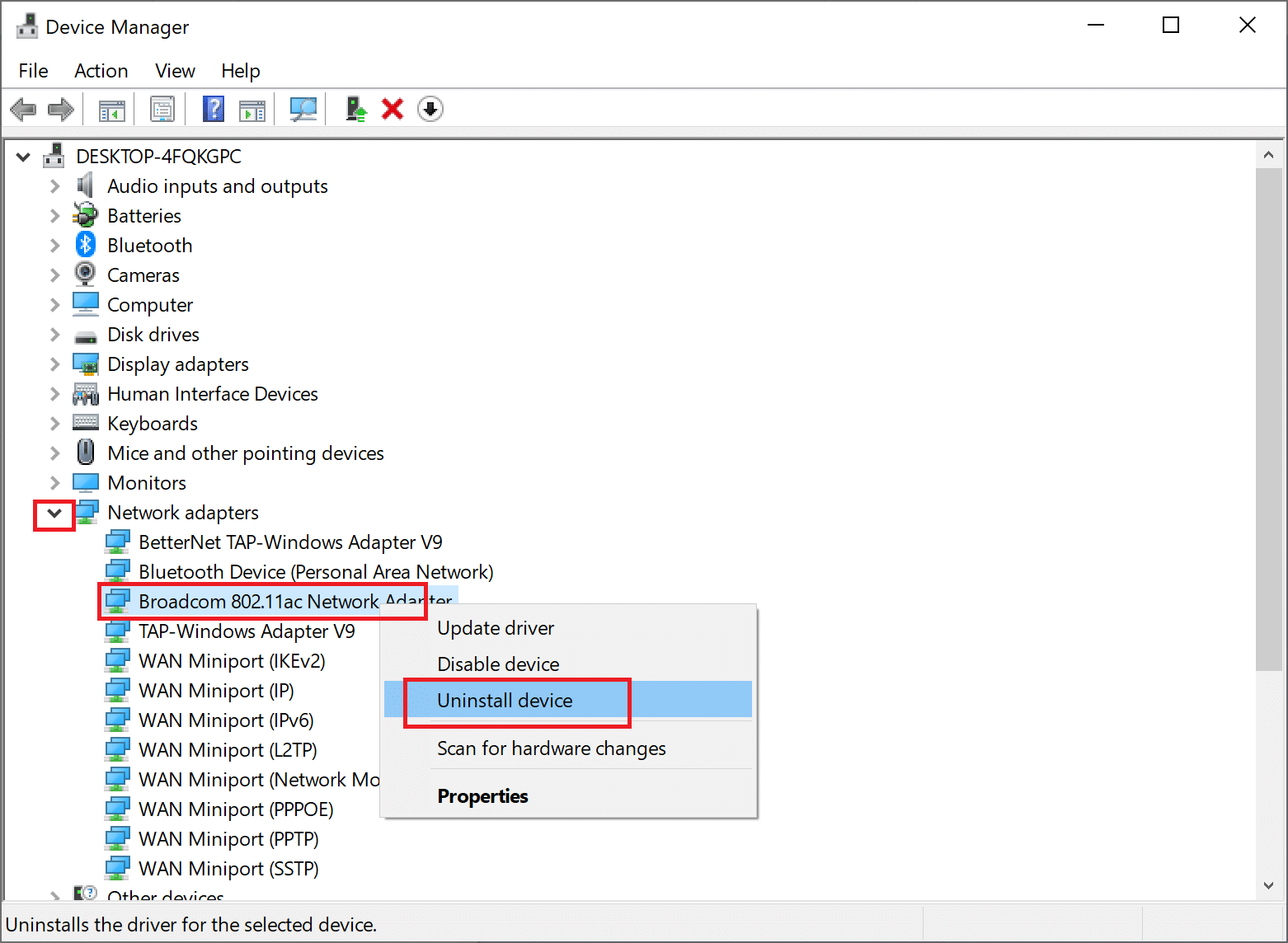Select the TAP-Windows Adapter V9 device
The image size is (1288, 943).
[247, 631]
